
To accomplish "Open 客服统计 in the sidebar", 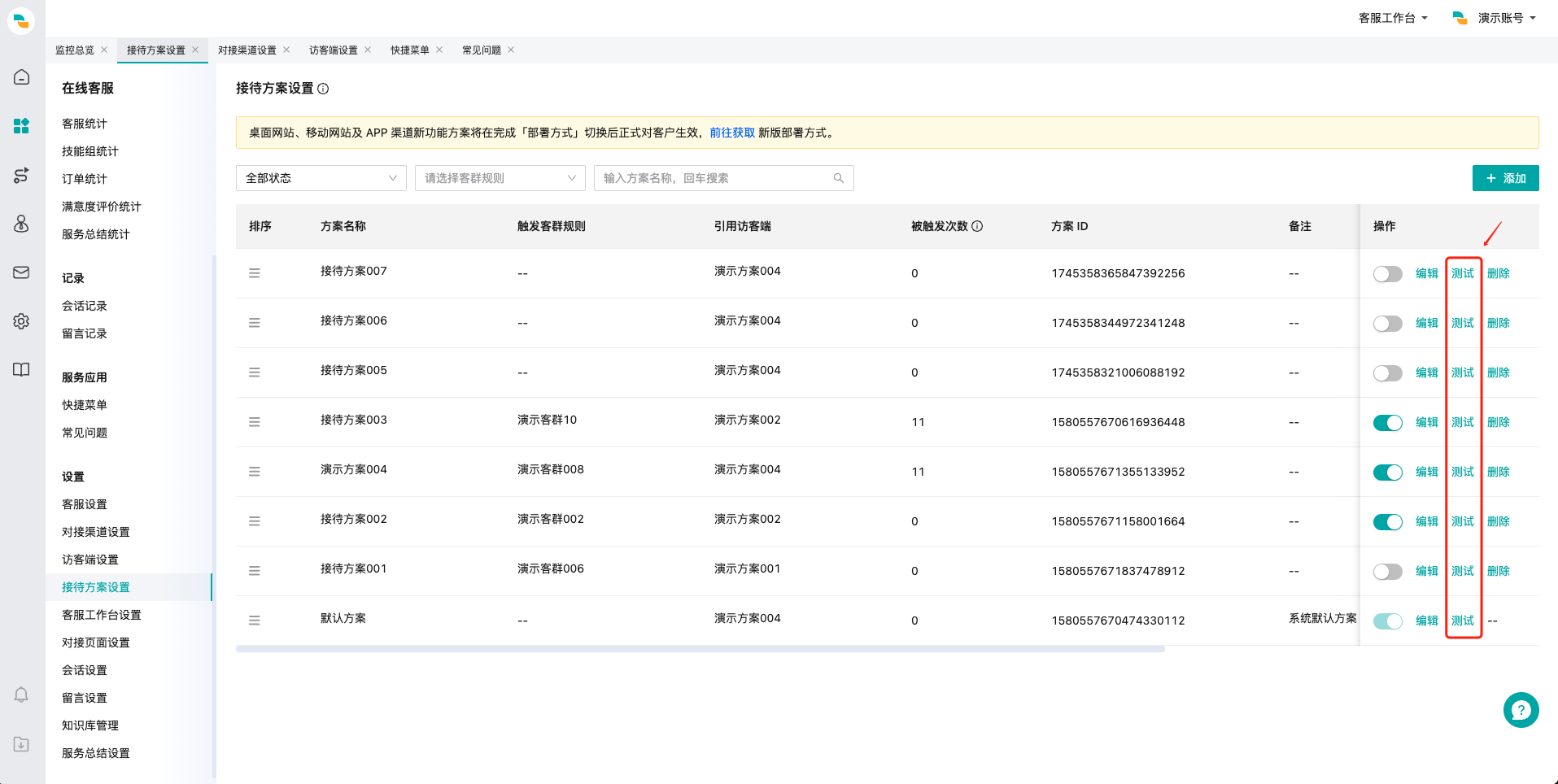I will pyautogui.click(x=85, y=124).
